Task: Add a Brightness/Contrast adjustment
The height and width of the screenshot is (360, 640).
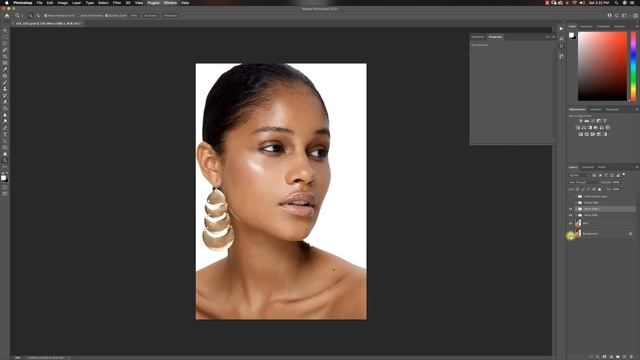Action: (580, 121)
